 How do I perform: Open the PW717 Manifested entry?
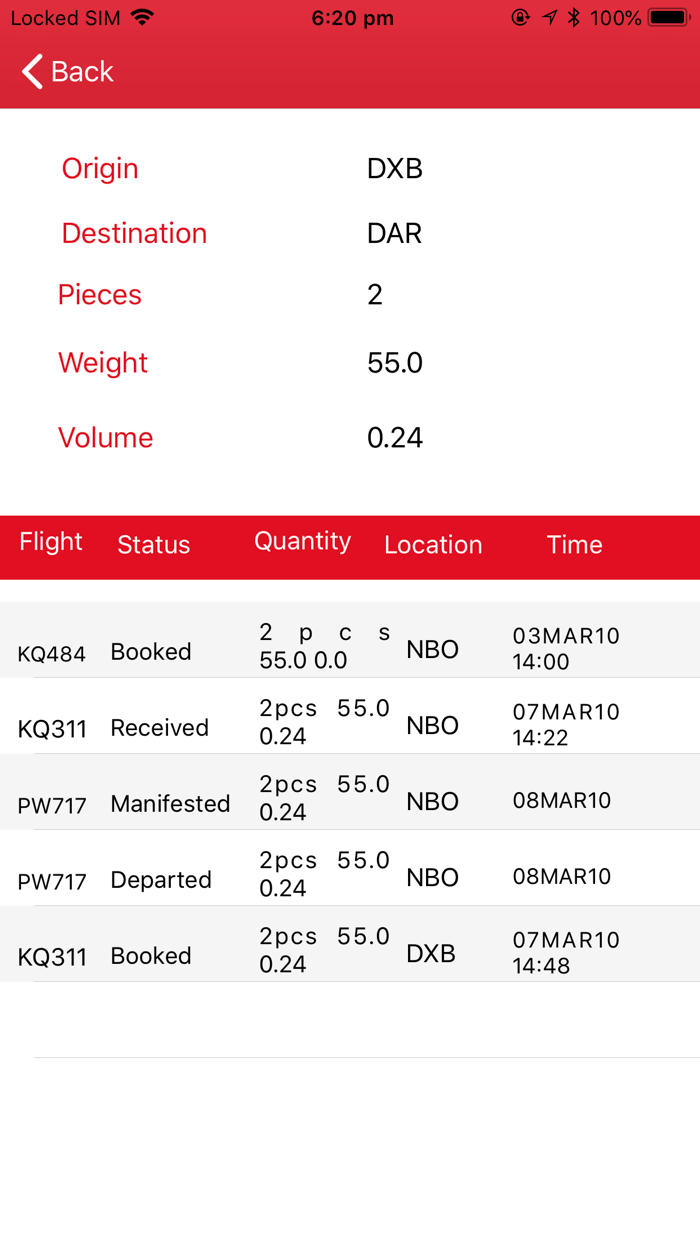[350, 802]
